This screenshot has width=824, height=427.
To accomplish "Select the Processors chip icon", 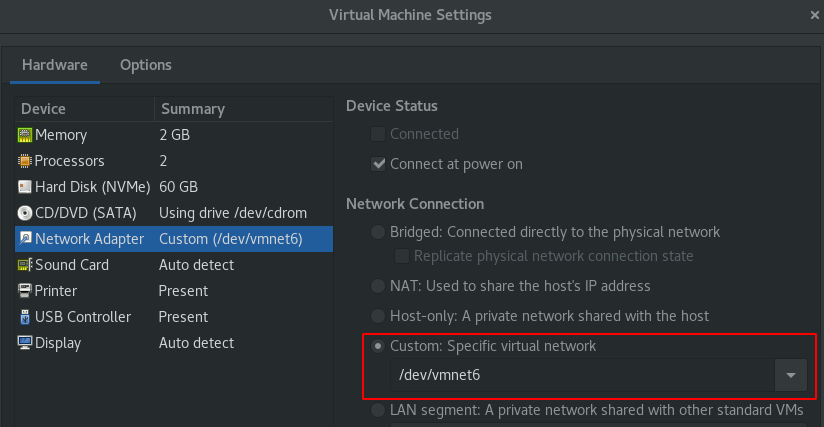I will point(25,161).
